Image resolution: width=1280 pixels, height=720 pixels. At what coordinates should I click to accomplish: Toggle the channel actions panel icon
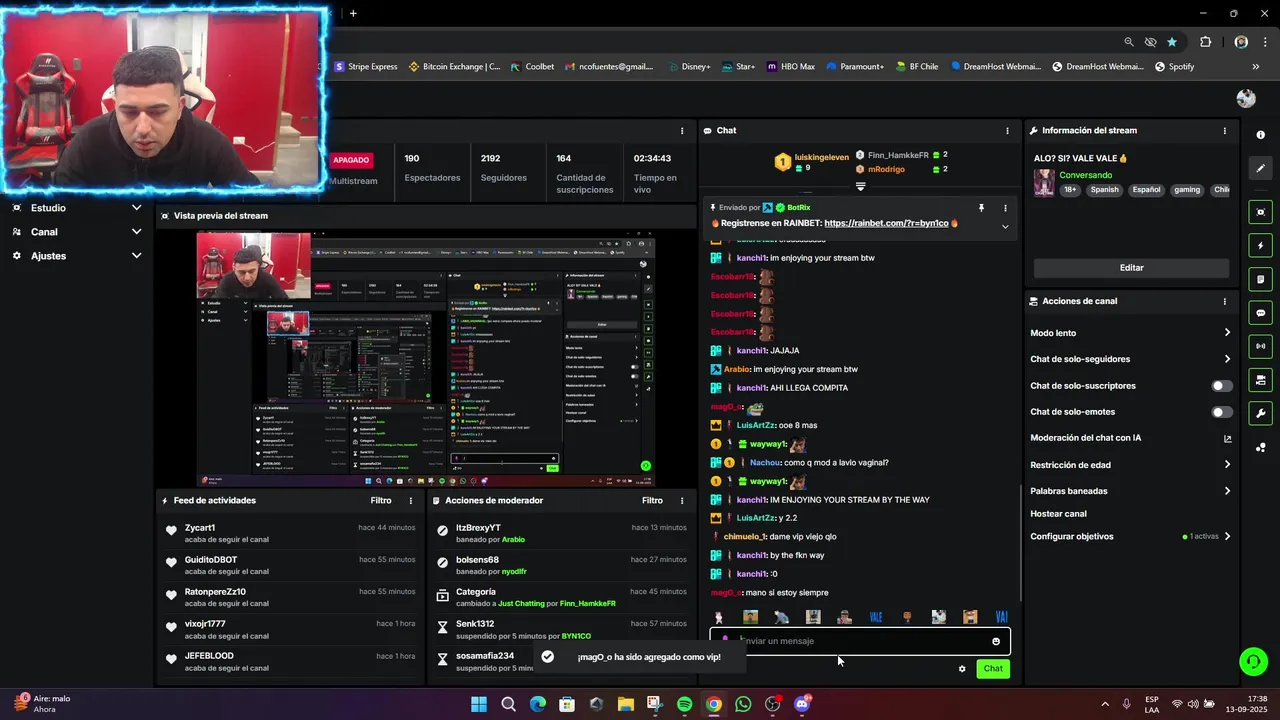point(1261,380)
